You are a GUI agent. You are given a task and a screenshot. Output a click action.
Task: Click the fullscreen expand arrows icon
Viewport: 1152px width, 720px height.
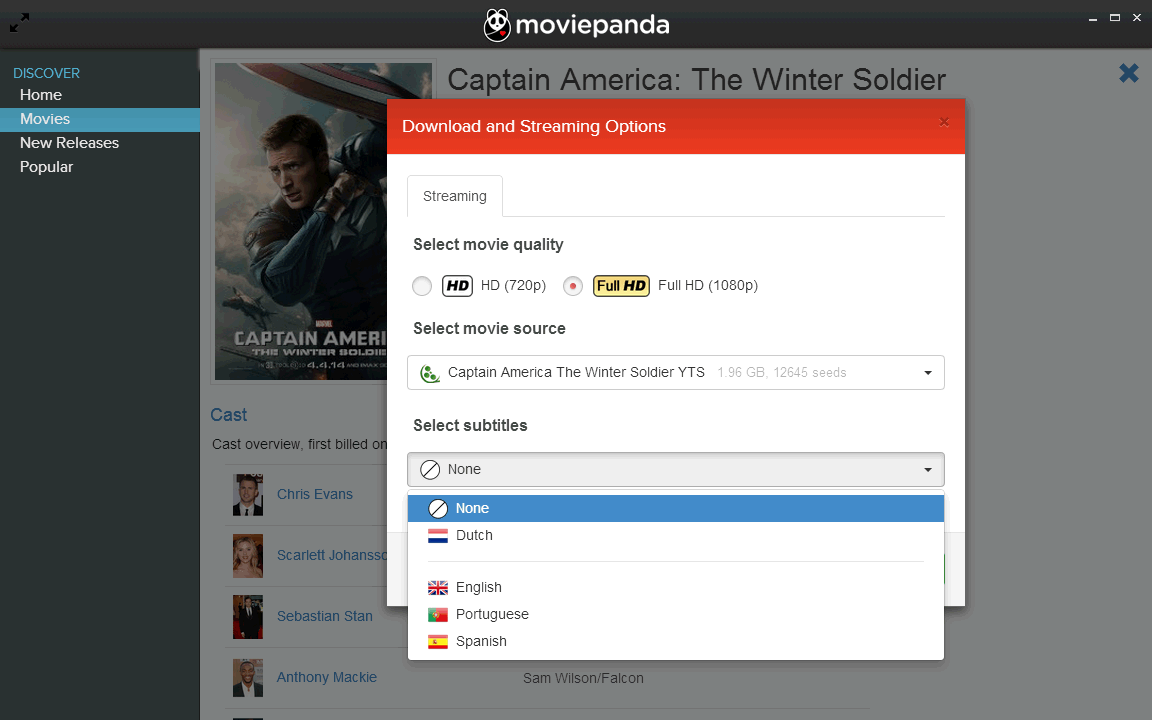19,22
